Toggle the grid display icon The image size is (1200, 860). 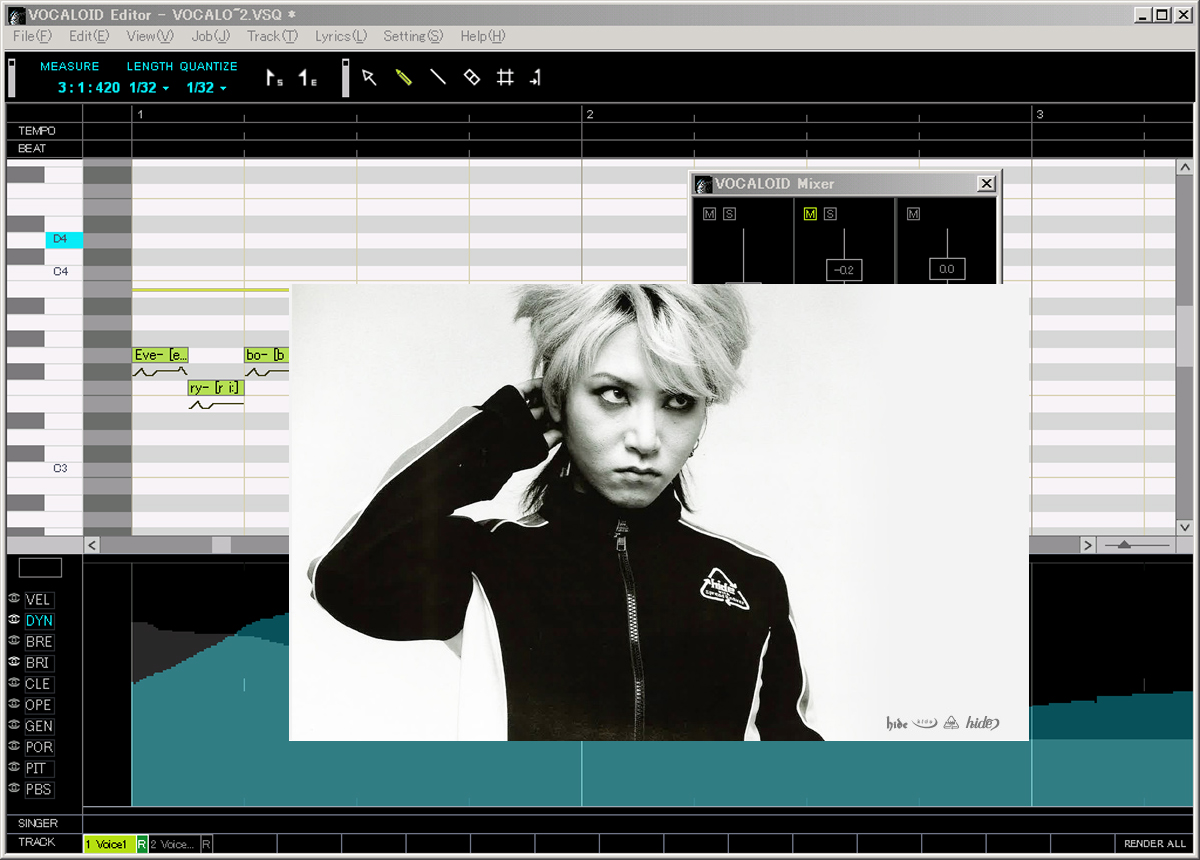click(x=505, y=77)
